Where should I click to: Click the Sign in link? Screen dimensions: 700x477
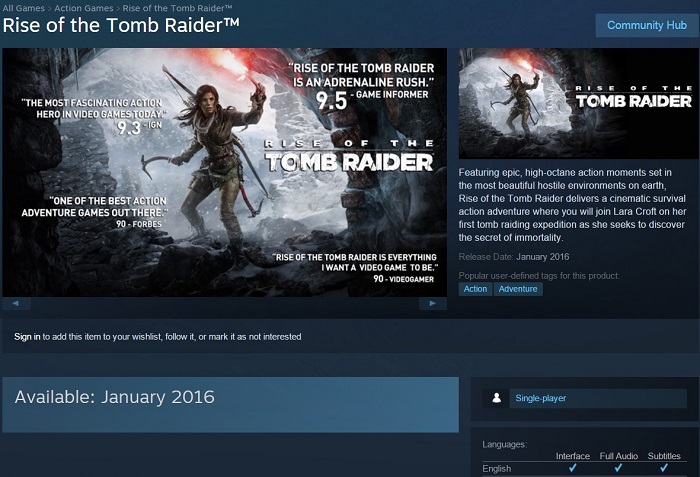coord(27,337)
